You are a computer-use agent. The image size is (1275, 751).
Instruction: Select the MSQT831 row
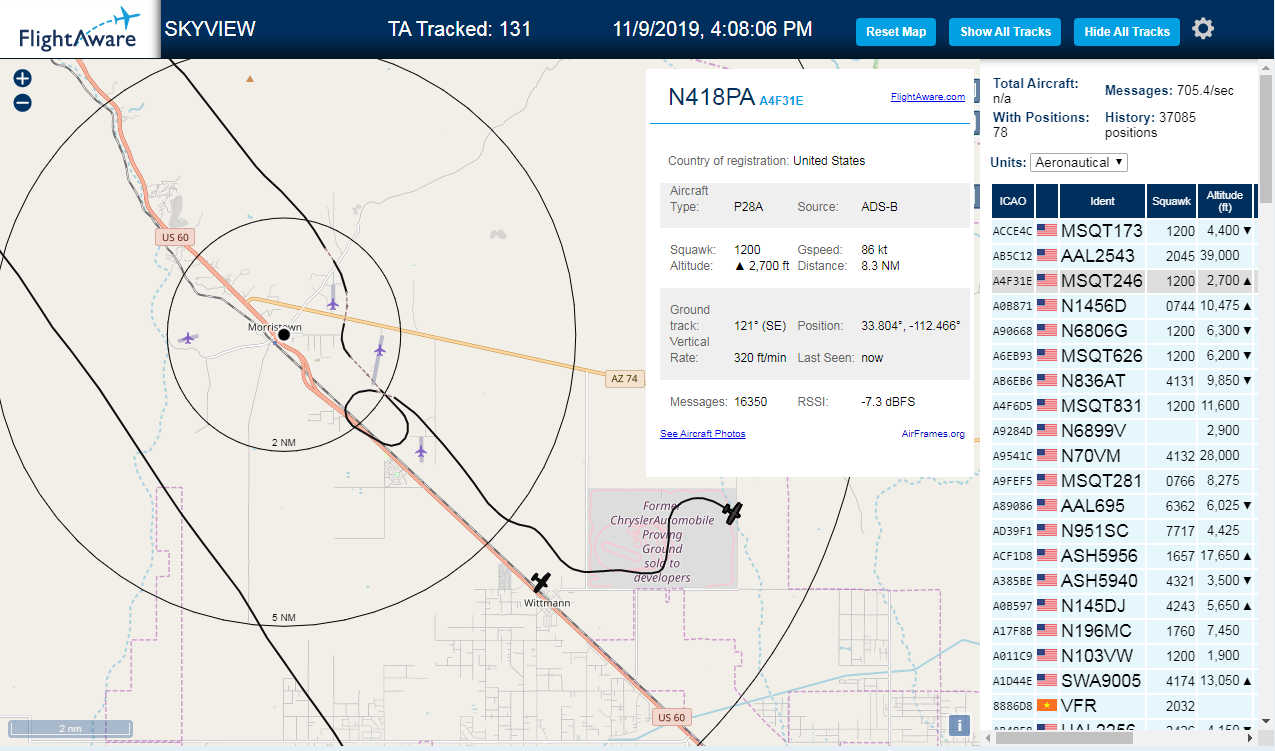point(1123,406)
